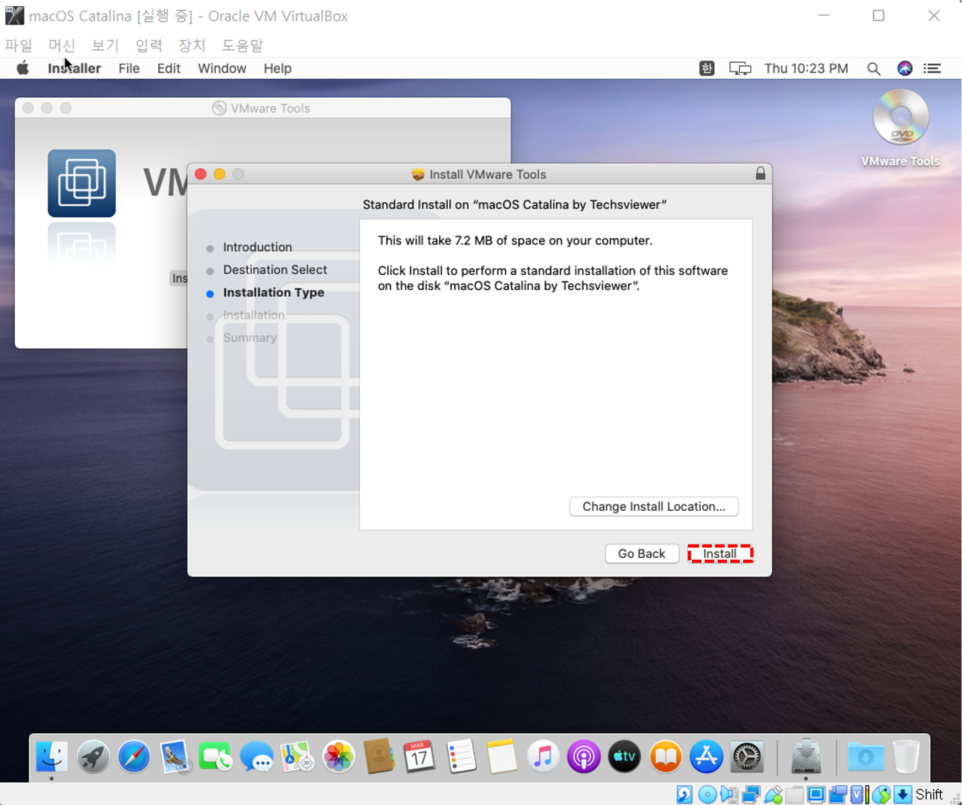The width and height of the screenshot is (962, 805).
Task: Open Reminders from the Dock
Action: pyautogui.click(x=461, y=756)
